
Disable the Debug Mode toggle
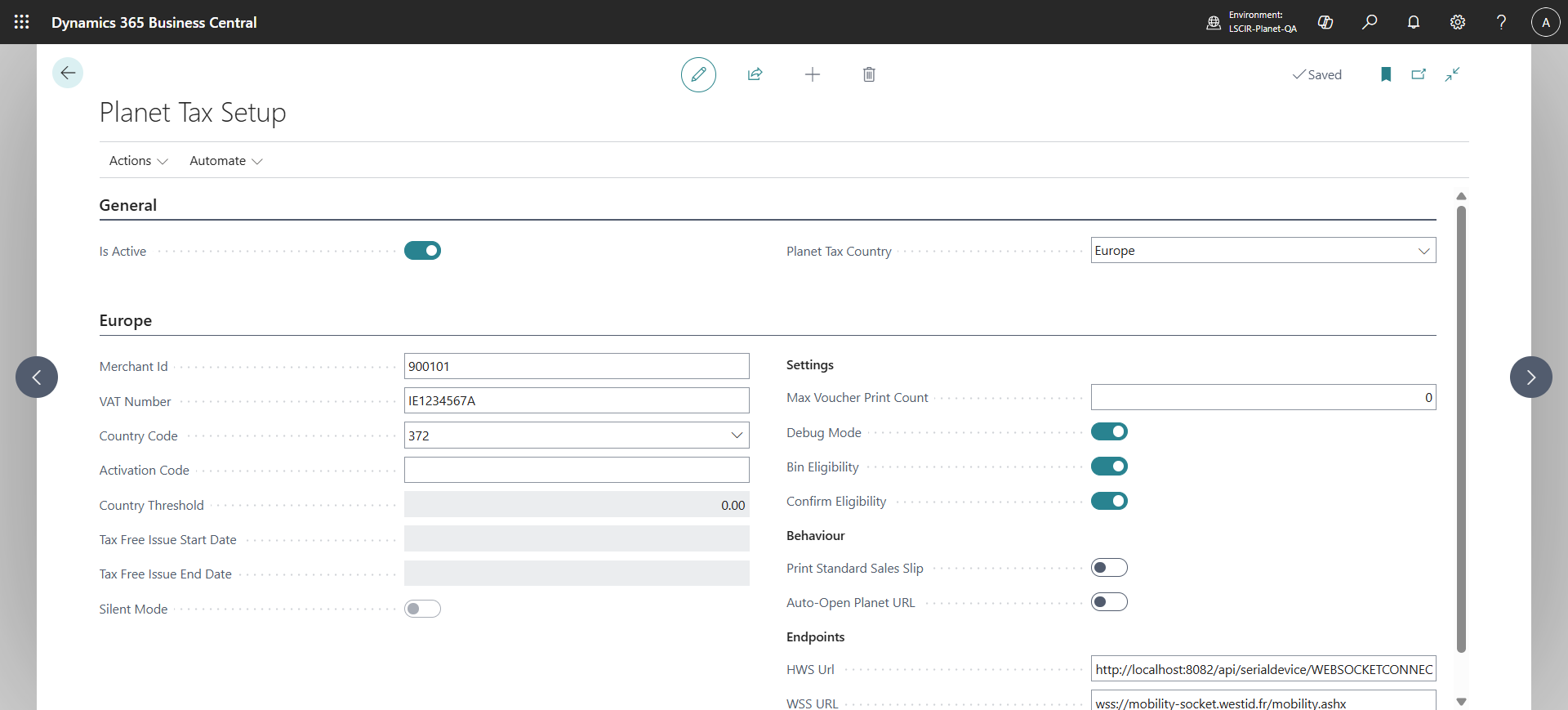click(1109, 431)
